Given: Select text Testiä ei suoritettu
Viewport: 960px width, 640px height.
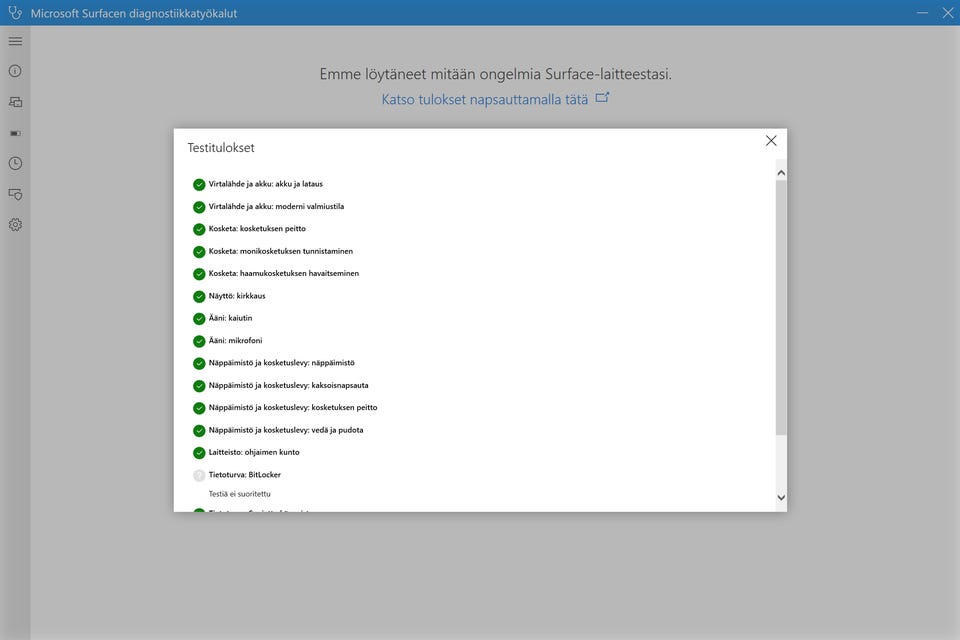Looking at the screenshot, I should pos(239,494).
